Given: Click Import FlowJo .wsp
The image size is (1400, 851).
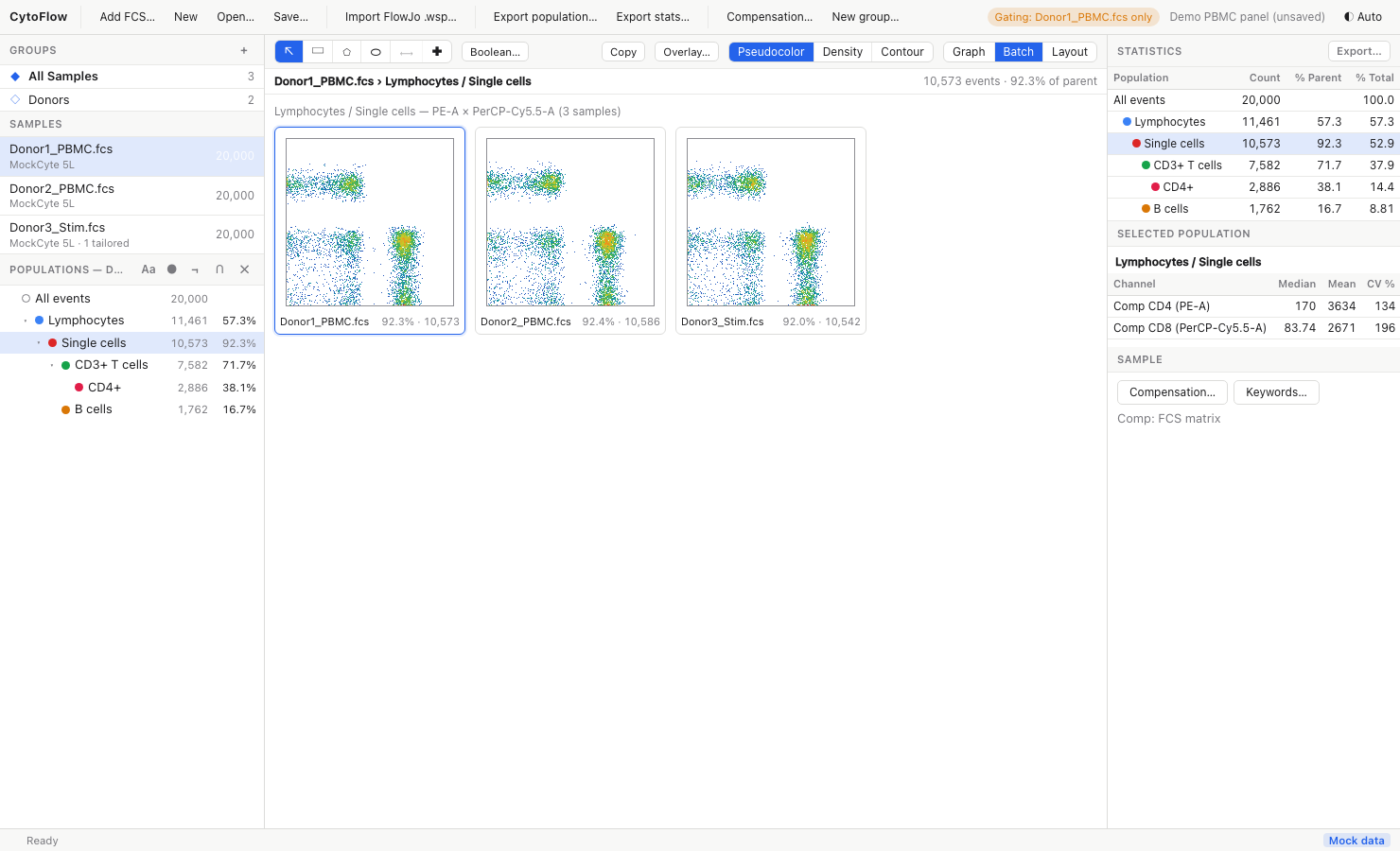Looking at the screenshot, I should coord(401,17).
